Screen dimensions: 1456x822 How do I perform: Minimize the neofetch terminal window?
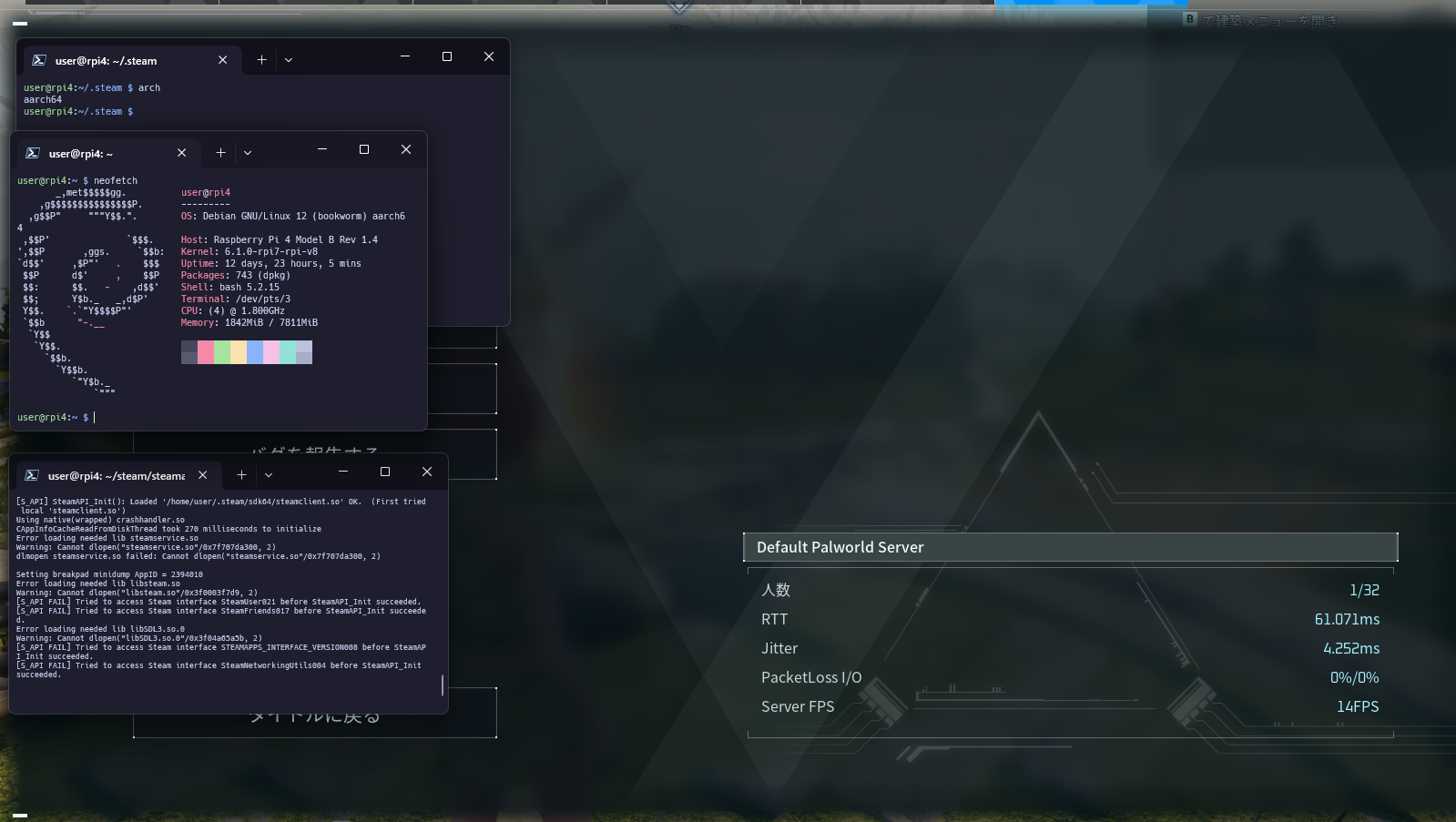pos(322,149)
